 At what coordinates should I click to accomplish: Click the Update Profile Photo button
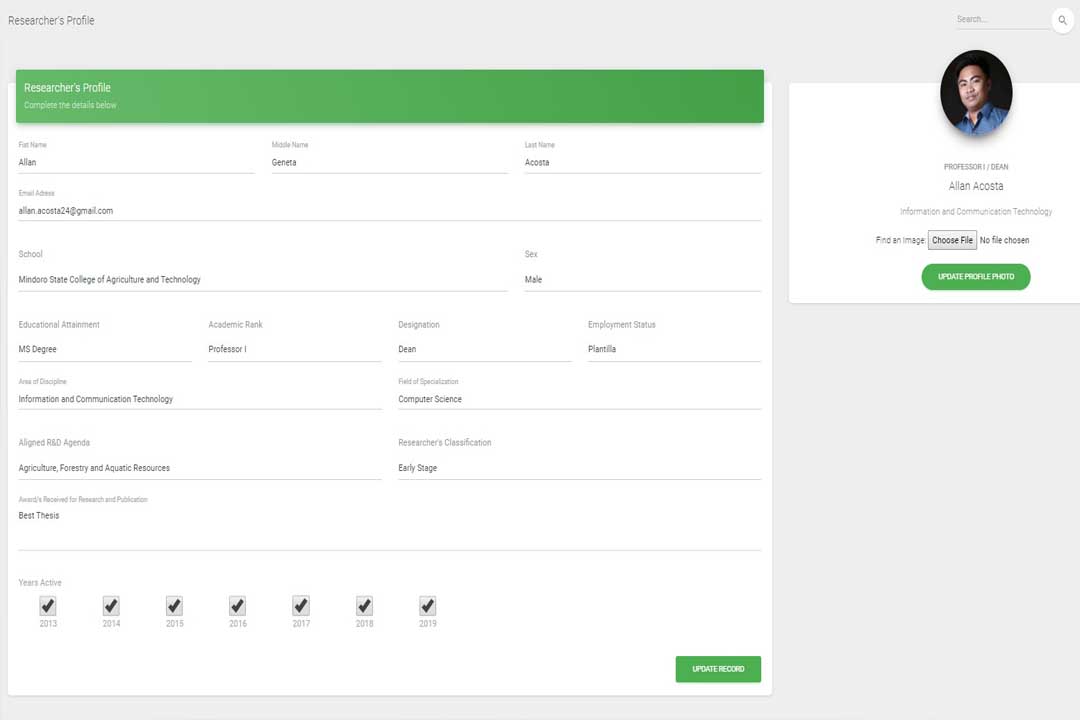(975, 277)
